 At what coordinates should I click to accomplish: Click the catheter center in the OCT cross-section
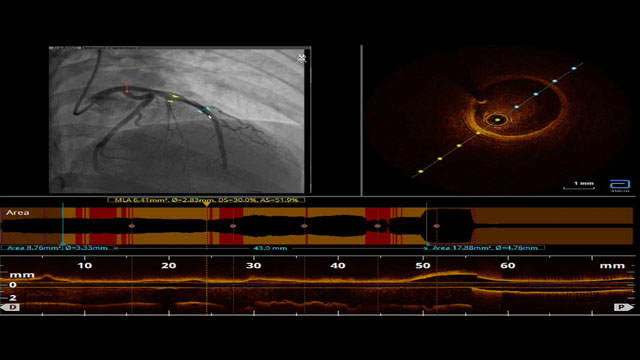pyautogui.click(x=497, y=120)
